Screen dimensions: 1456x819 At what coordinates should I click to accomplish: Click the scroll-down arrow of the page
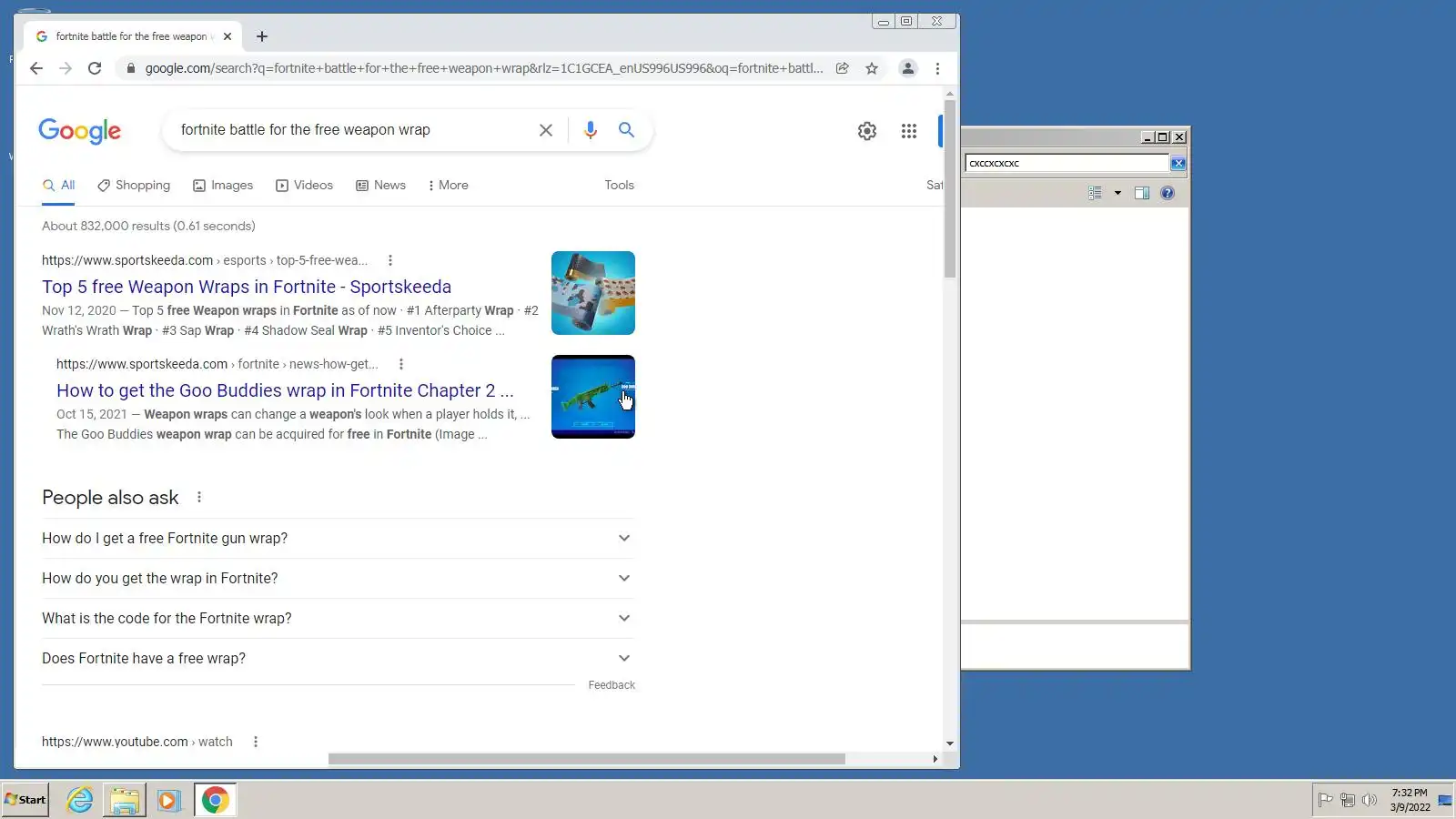pyautogui.click(x=950, y=743)
